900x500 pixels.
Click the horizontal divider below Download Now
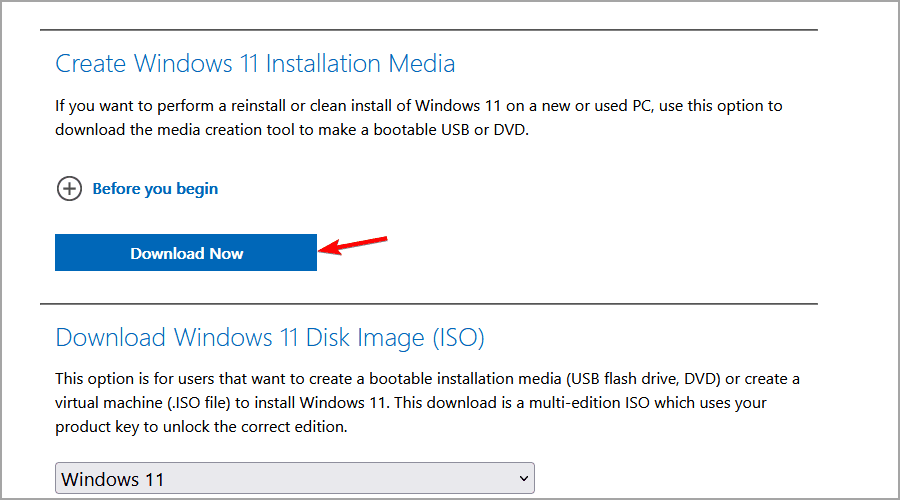click(x=428, y=304)
